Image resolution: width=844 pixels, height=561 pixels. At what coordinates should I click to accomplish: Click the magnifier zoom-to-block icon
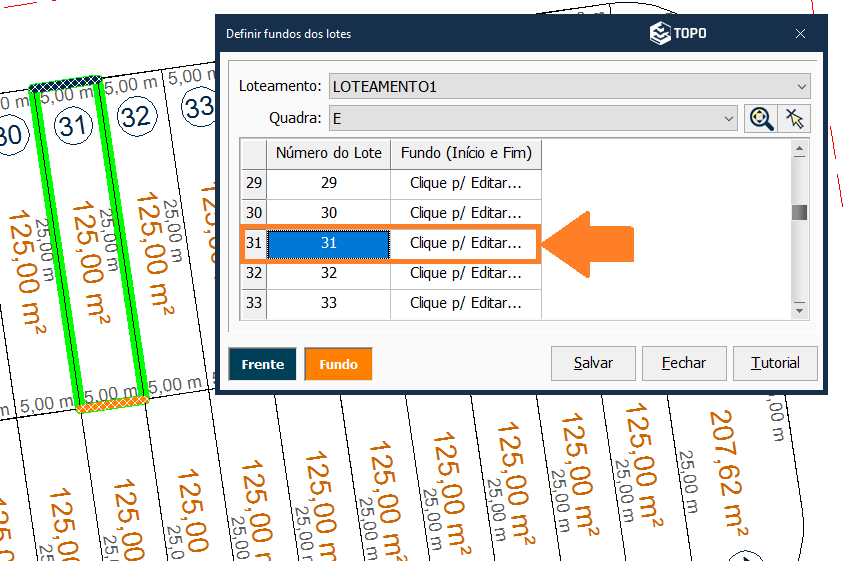[x=762, y=119]
